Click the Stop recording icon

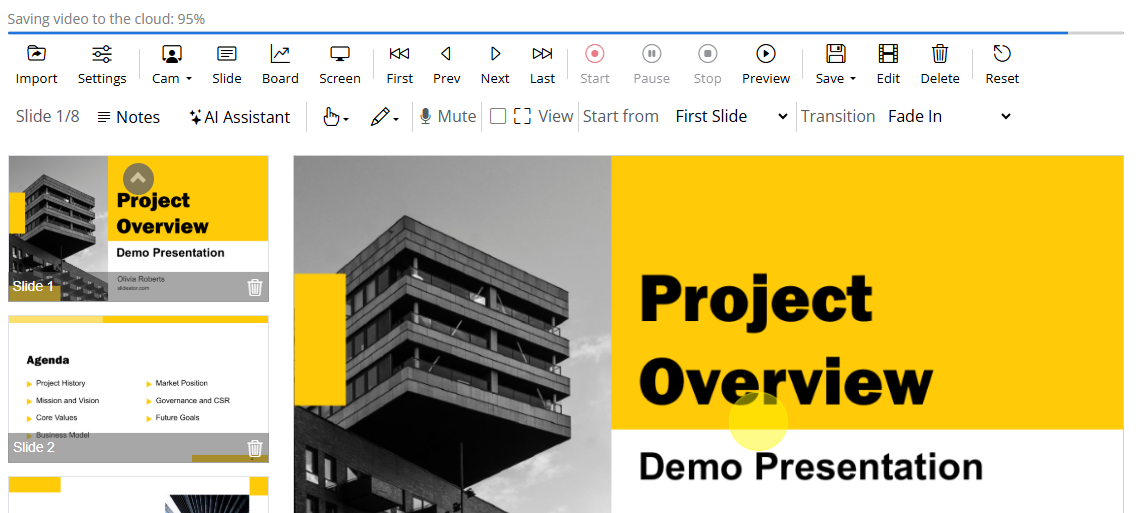click(707, 54)
